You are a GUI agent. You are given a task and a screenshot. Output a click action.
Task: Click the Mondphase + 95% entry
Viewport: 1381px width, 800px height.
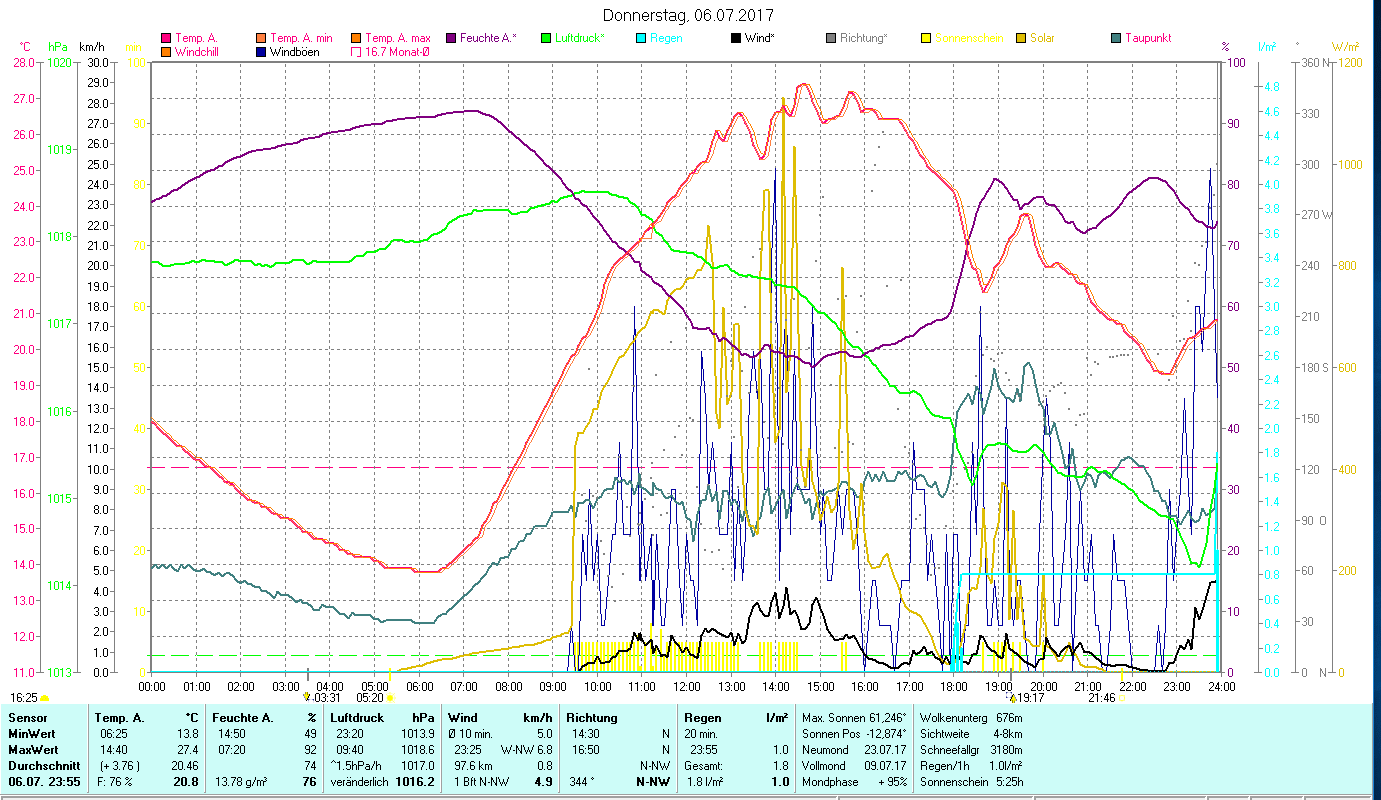tap(854, 782)
